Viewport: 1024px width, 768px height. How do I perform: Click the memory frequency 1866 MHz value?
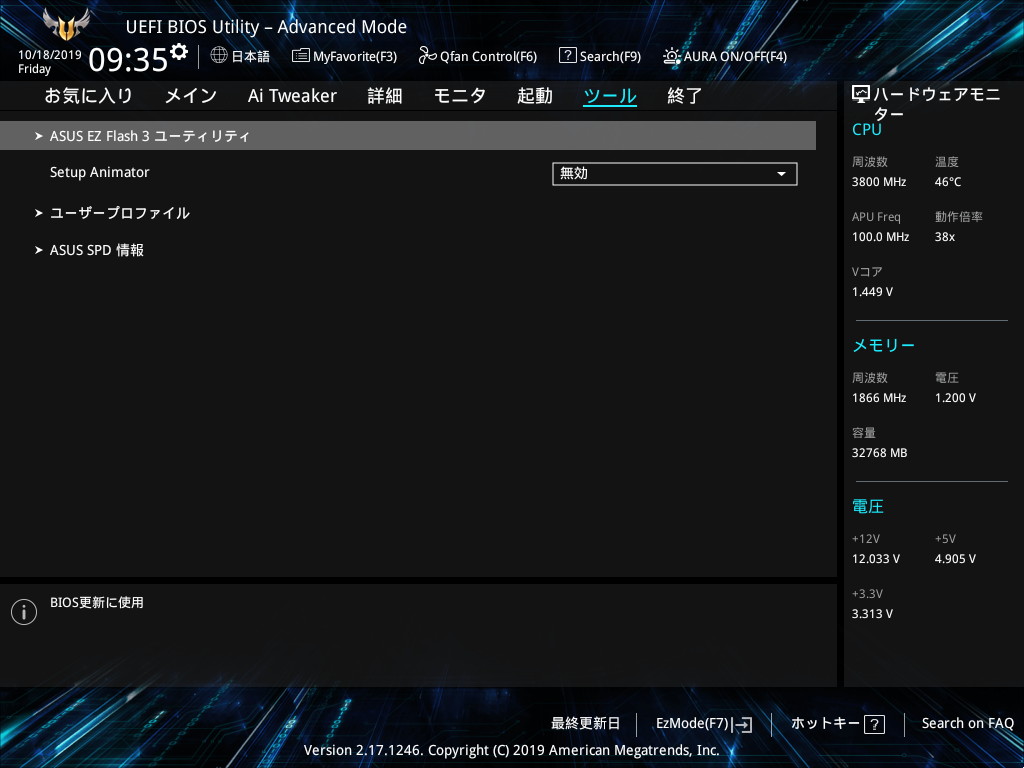(x=879, y=398)
